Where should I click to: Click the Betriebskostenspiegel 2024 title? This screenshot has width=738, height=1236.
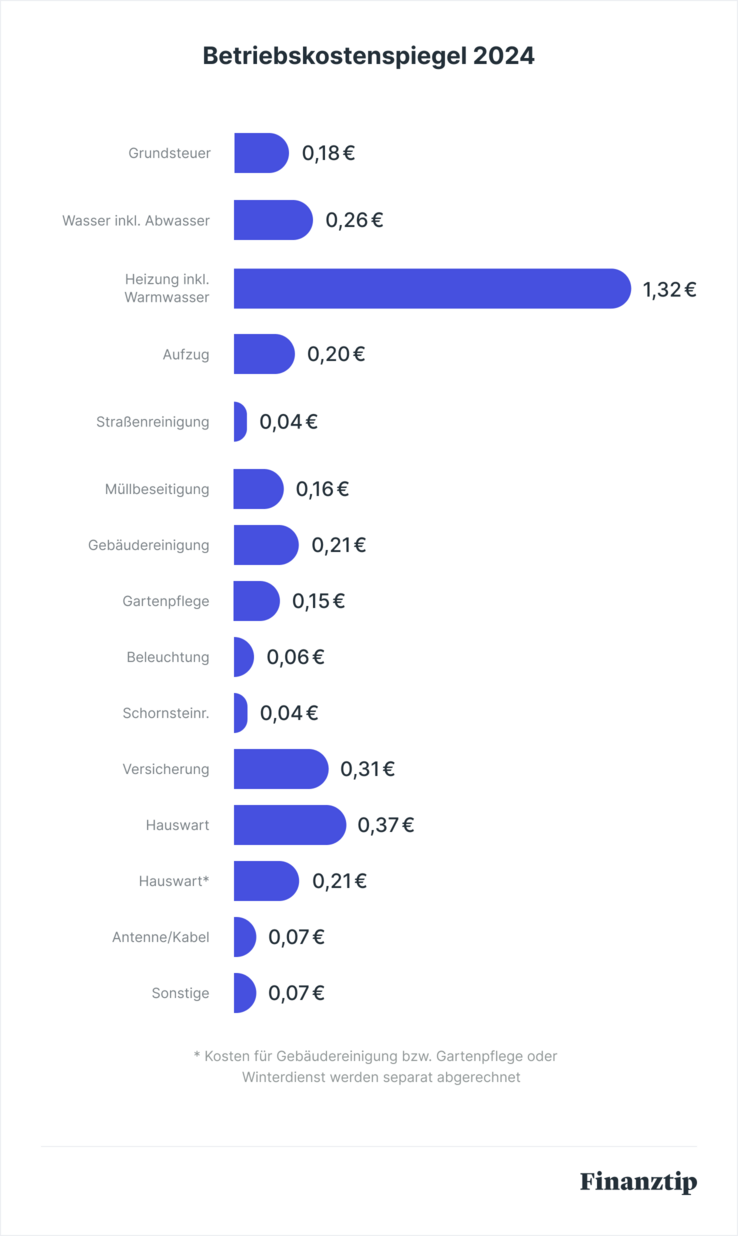pos(369,56)
